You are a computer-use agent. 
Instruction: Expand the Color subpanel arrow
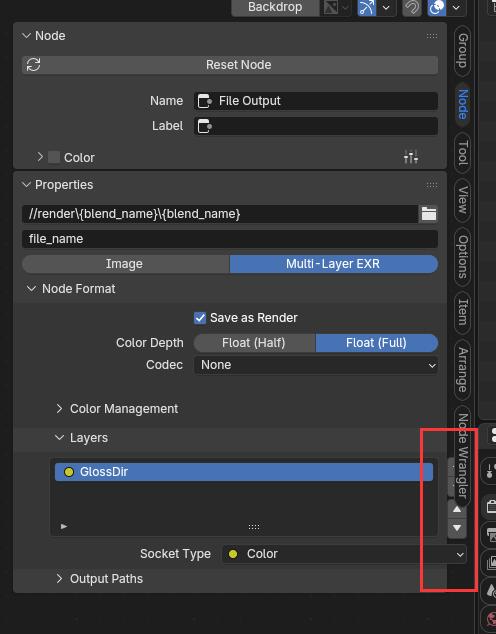(40, 157)
